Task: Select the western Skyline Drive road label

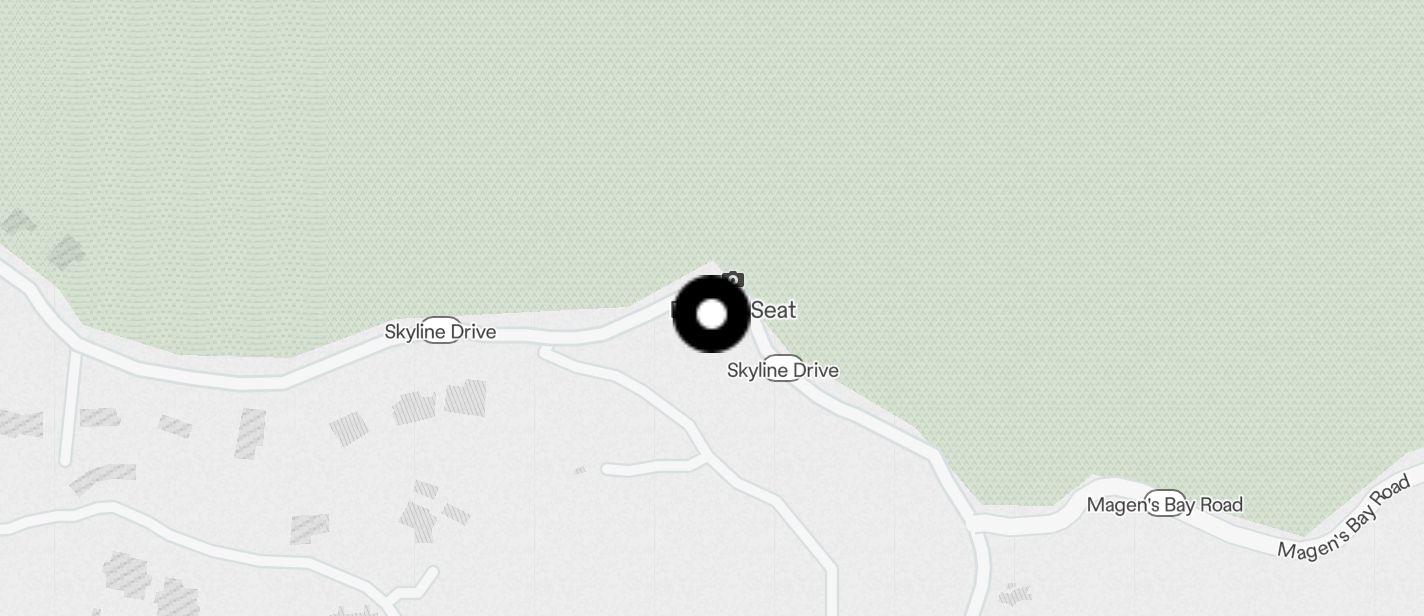Action: coord(440,331)
